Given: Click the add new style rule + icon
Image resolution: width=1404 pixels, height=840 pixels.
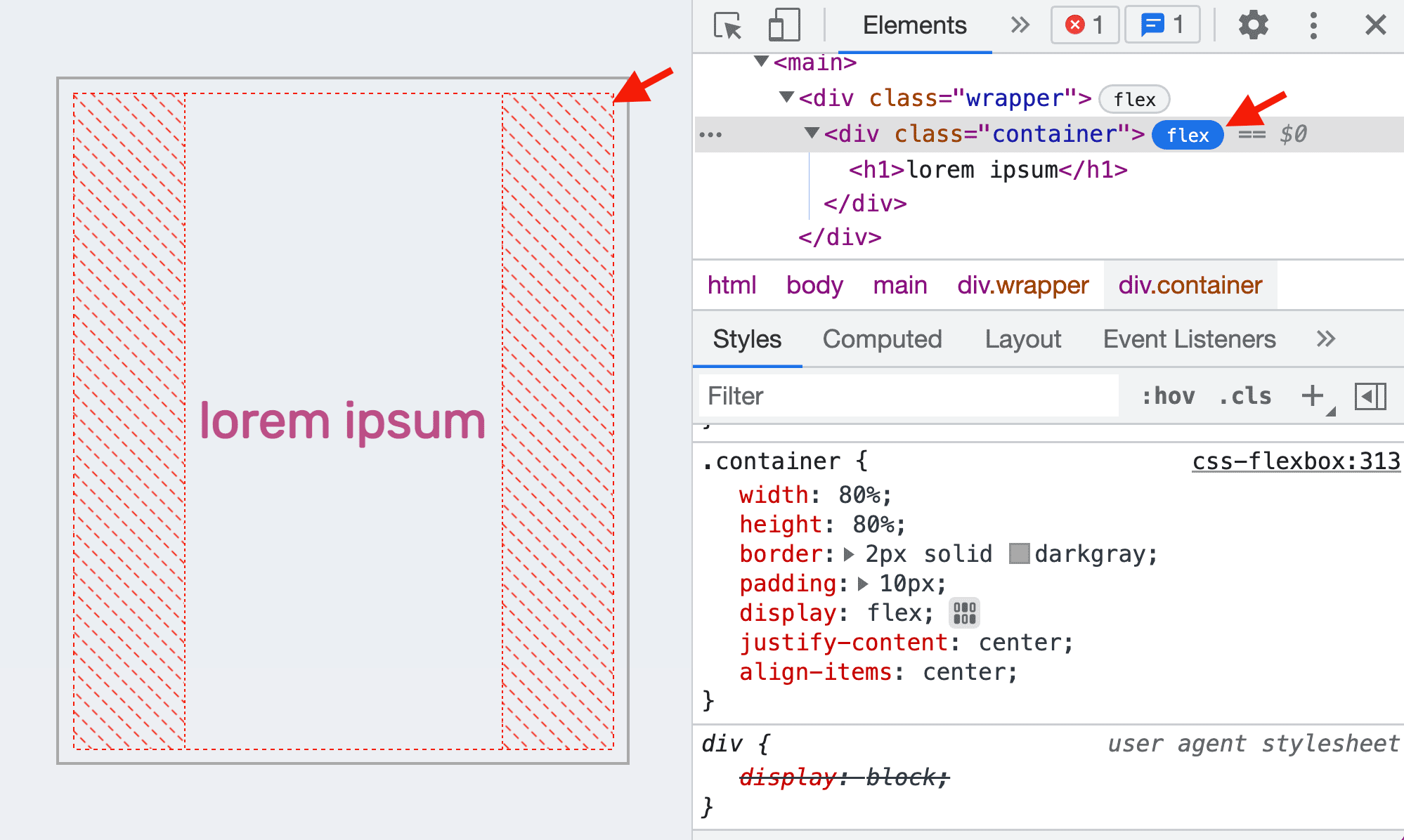Looking at the screenshot, I should pos(1310,395).
